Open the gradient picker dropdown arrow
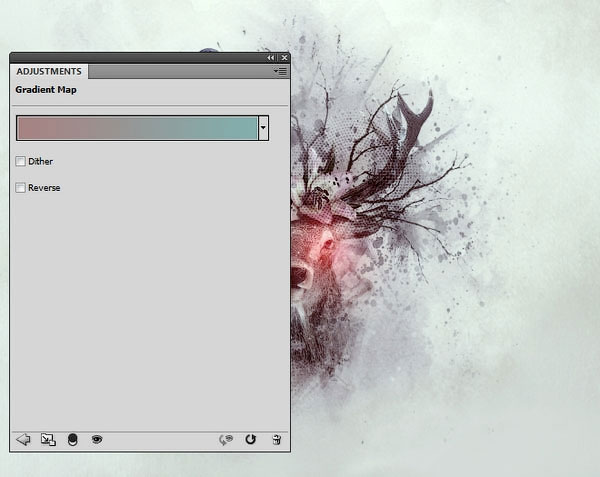 (263, 128)
